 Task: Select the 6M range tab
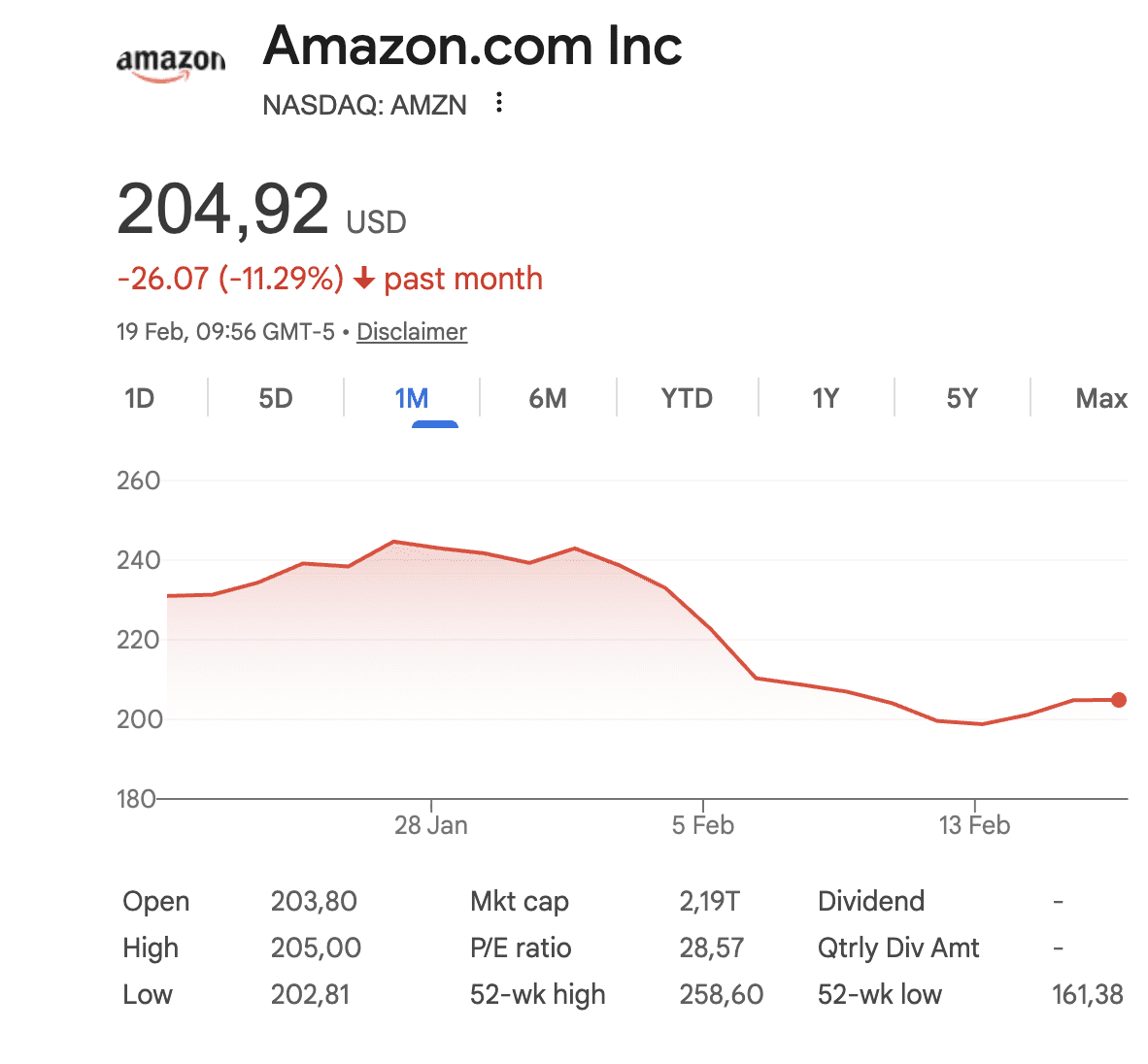click(548, 399)
